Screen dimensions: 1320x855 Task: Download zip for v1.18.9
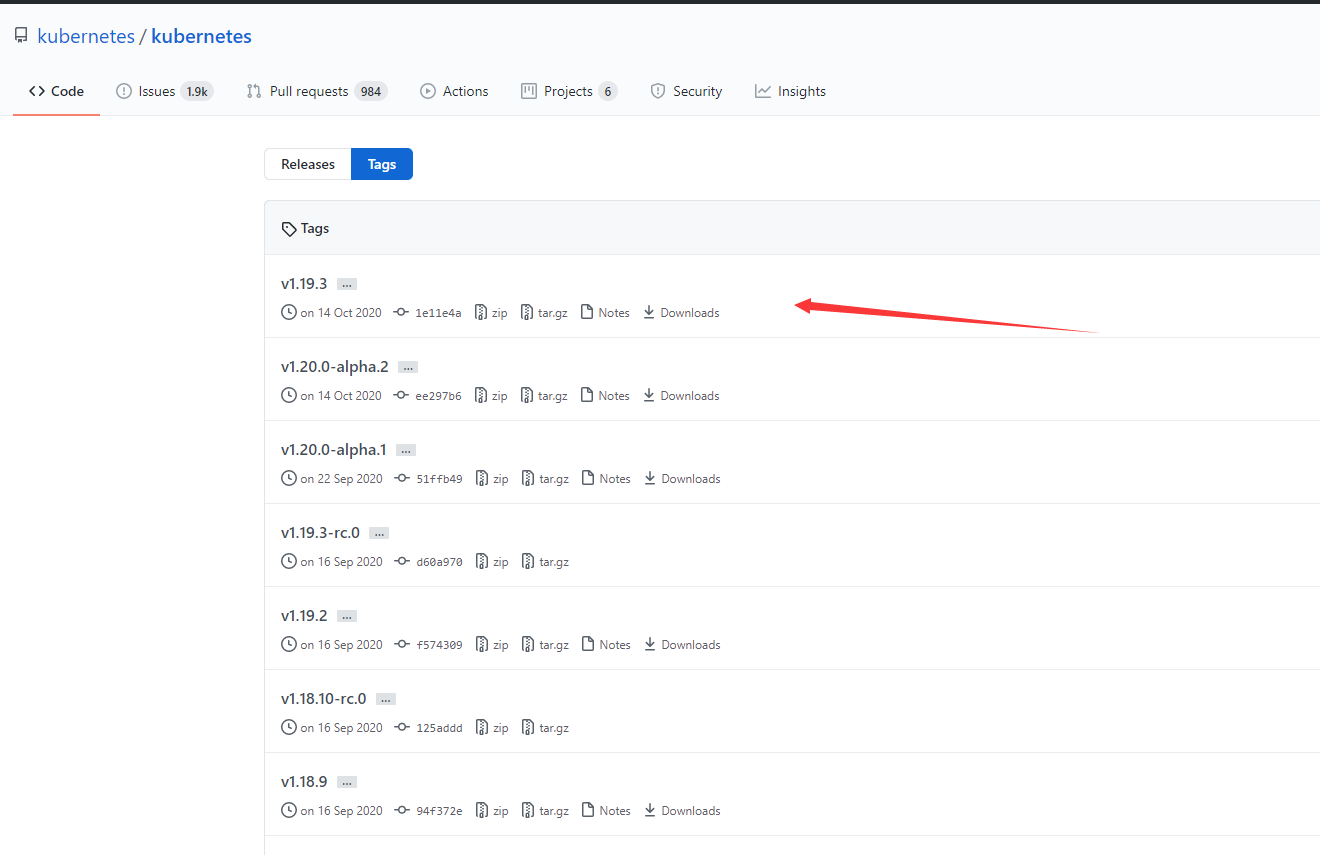(492, 811)
